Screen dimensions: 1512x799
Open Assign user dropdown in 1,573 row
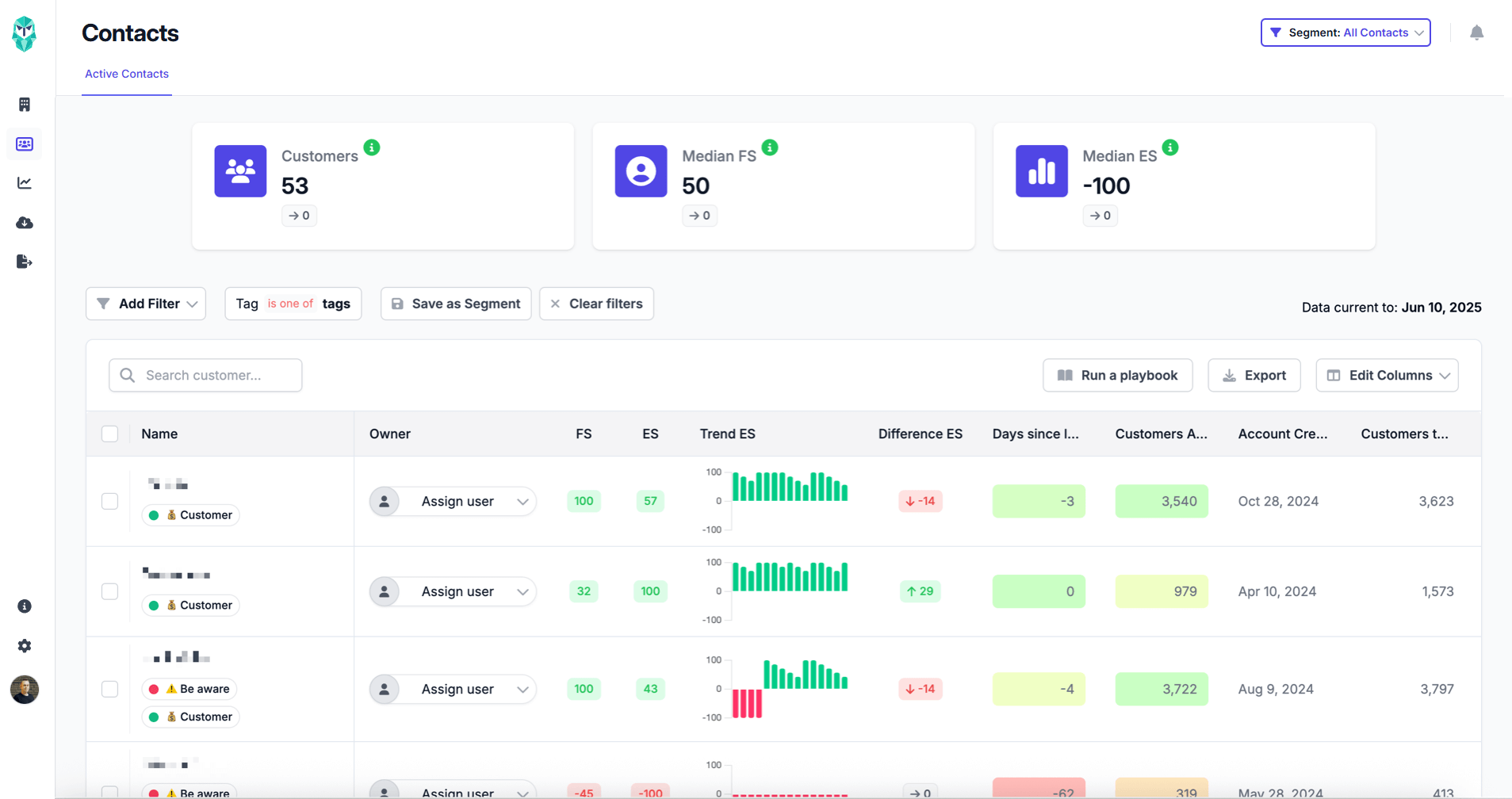pyautogui.click(x=453, y=591)
